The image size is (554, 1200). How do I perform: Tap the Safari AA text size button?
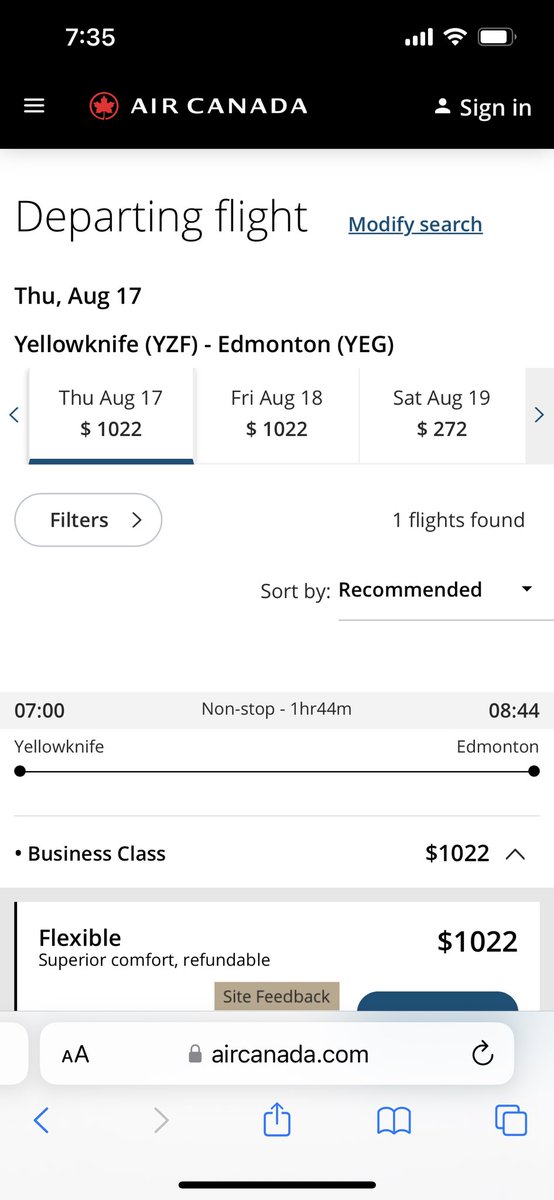click(x=75, y=1054)
